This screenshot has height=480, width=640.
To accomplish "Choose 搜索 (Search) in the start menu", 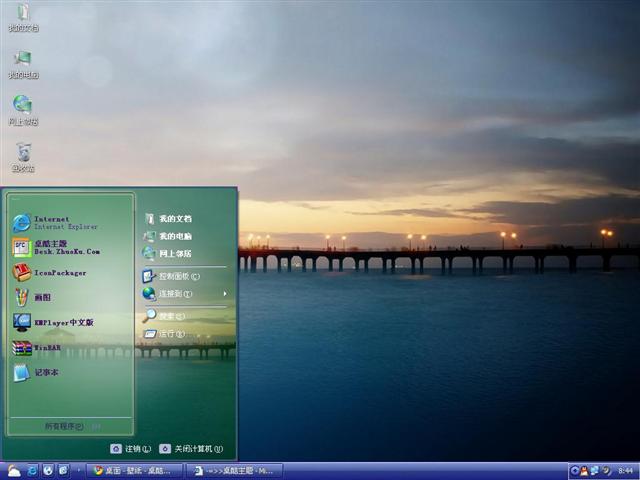I will [x=170, y=316].
